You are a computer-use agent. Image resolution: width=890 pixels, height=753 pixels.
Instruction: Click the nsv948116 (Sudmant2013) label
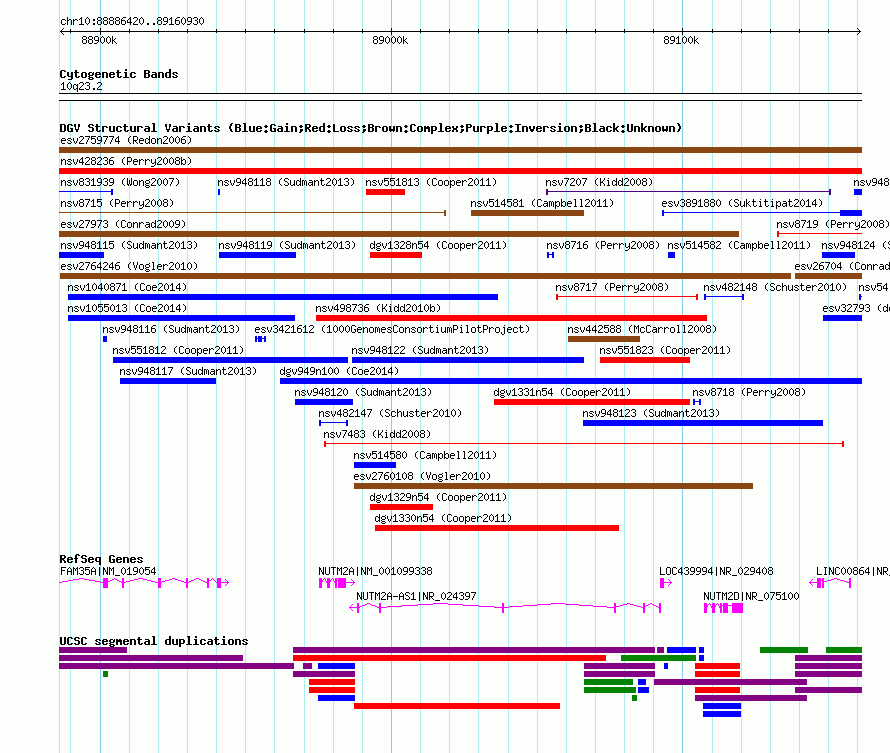pos(171,329)
